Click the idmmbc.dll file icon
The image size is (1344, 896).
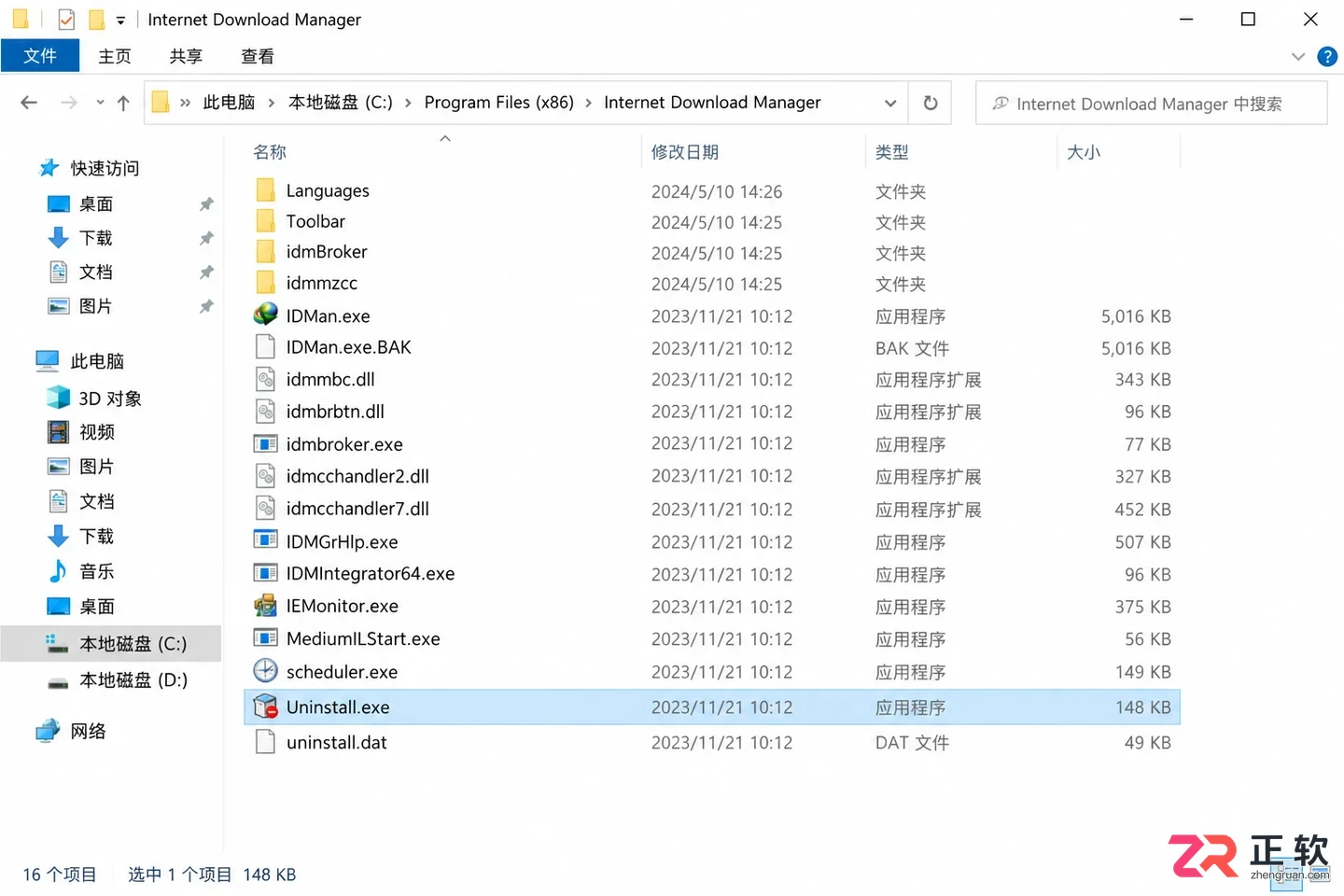[x=266, y=379]
